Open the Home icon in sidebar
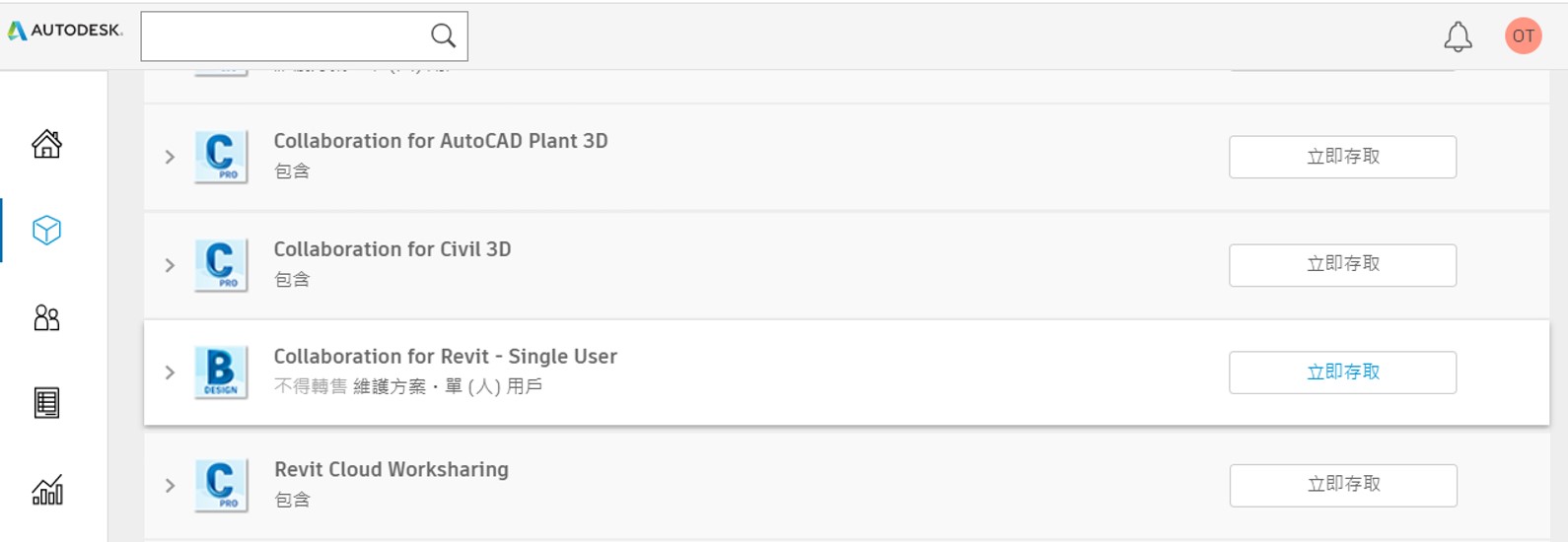 click(x=46, y=144)
